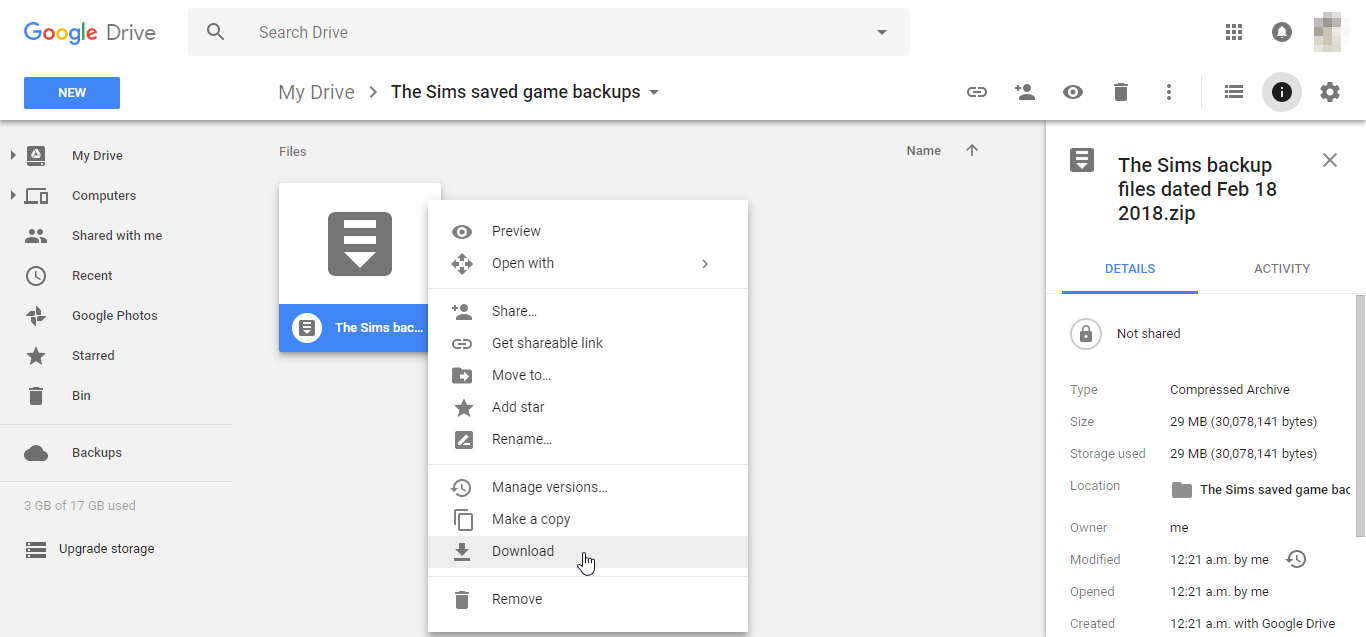1366x637 pixels.
Task: Expand the My Drive tree arrow
Action: click(x=13, y=155)
